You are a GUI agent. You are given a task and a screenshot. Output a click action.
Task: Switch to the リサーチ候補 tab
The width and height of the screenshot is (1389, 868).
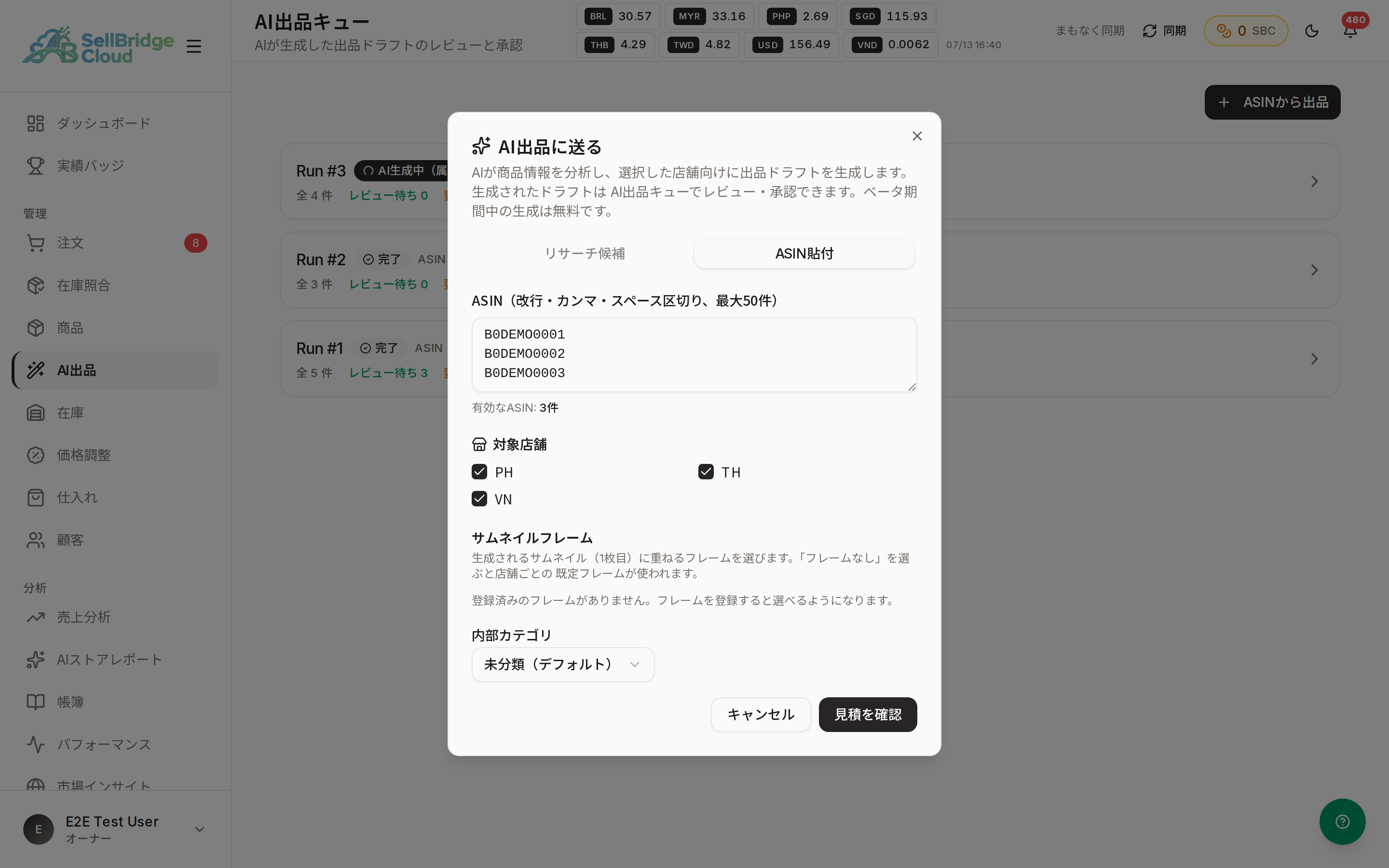585,254
